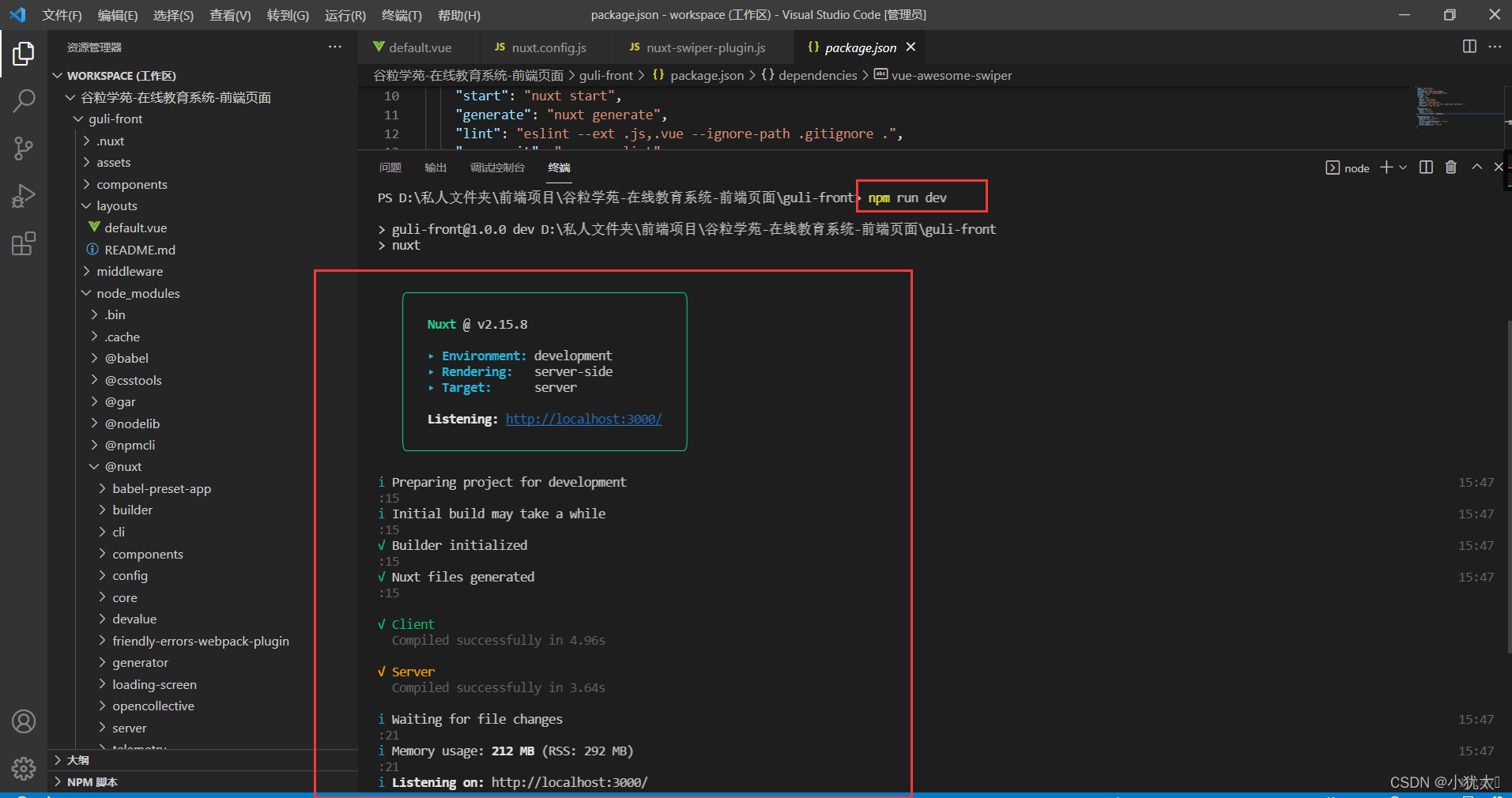The height and width of the screenshot is (798, 1512).
Task: Open the 编辑(E) menu
Action: point(118,15)
